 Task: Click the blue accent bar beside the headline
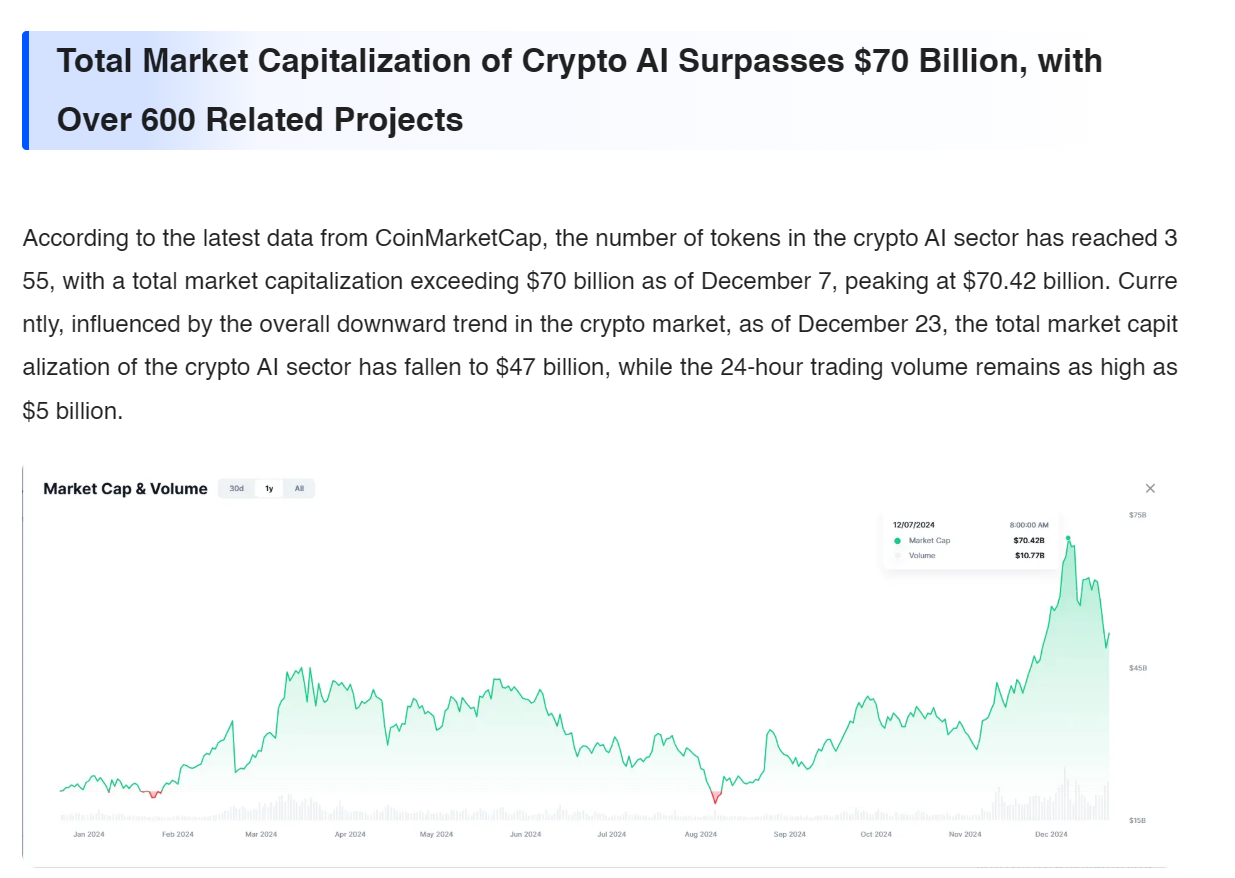point(26,88)
